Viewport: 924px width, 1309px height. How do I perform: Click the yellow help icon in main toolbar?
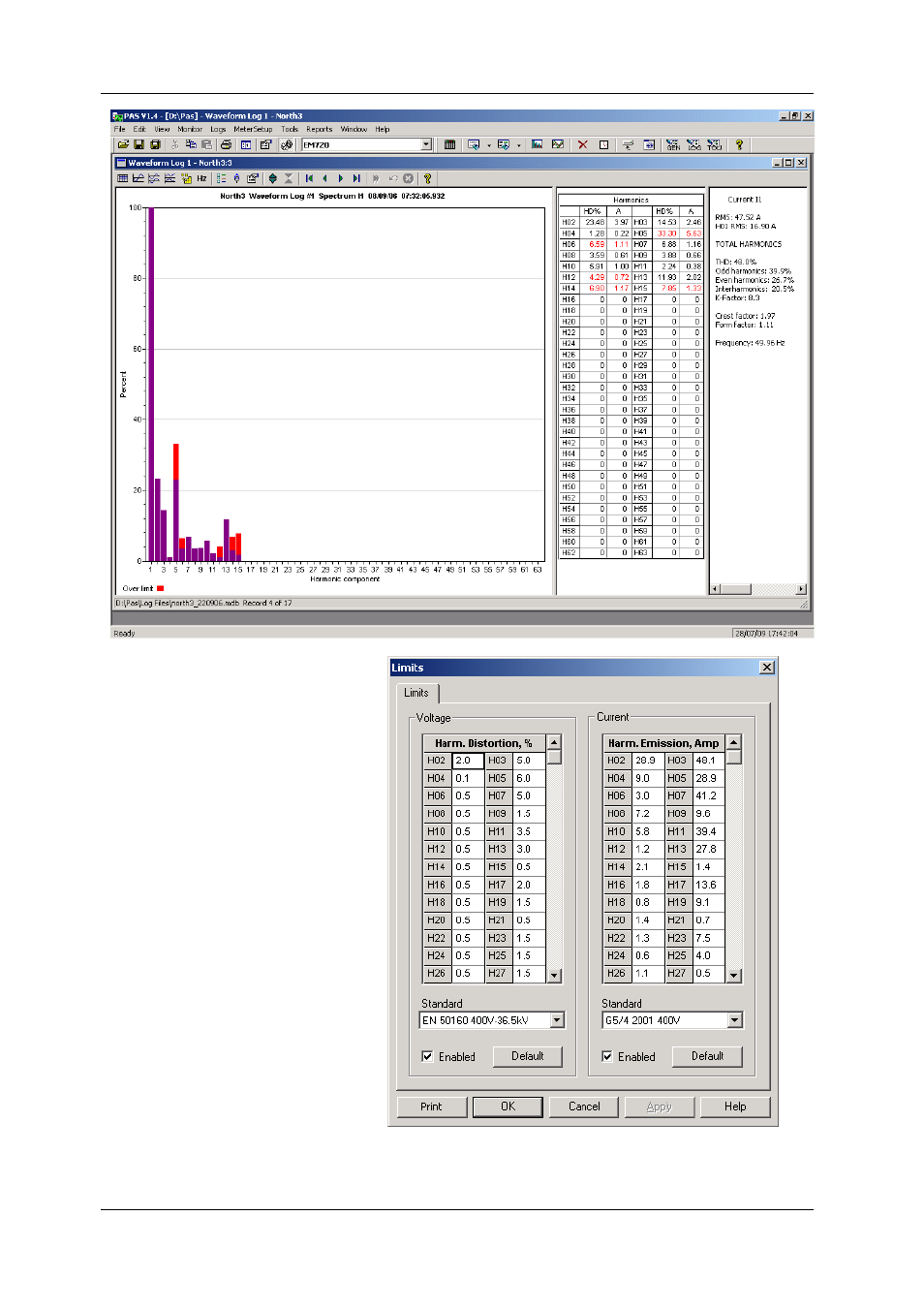740,144
